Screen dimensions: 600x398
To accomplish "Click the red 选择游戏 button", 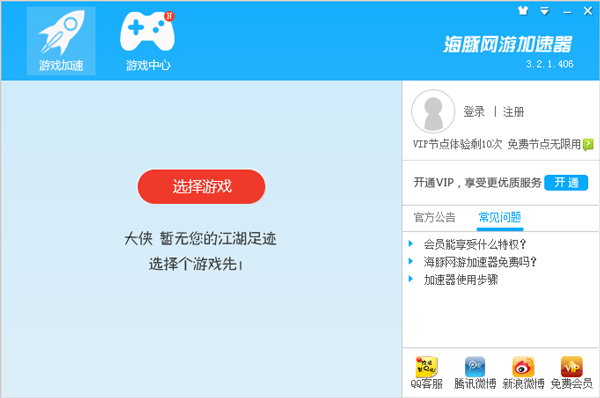I will pyautogui.click(x=201, y=186).
